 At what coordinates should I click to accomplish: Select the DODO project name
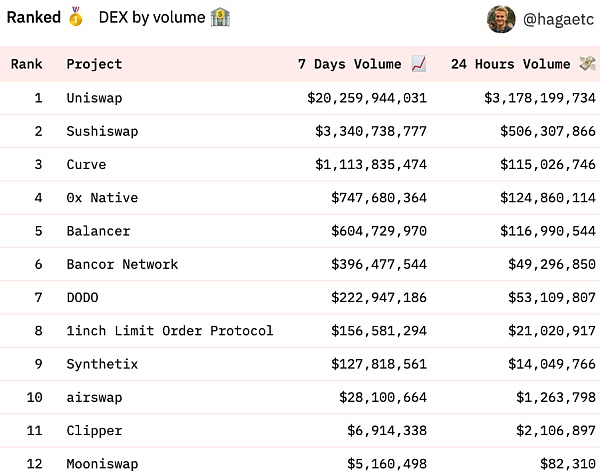click(x=82, y=298)
